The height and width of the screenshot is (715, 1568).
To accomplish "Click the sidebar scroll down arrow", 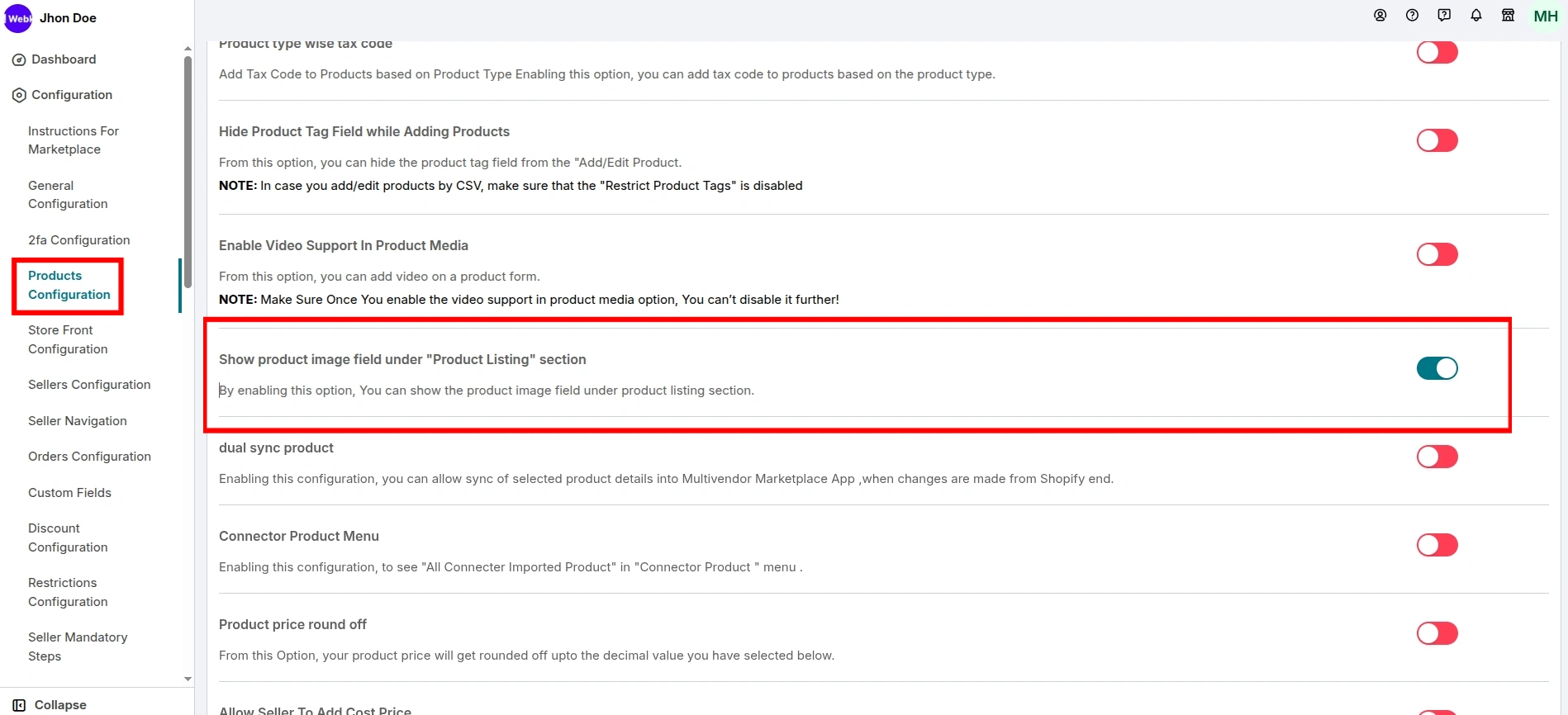I will coord(188,679).
